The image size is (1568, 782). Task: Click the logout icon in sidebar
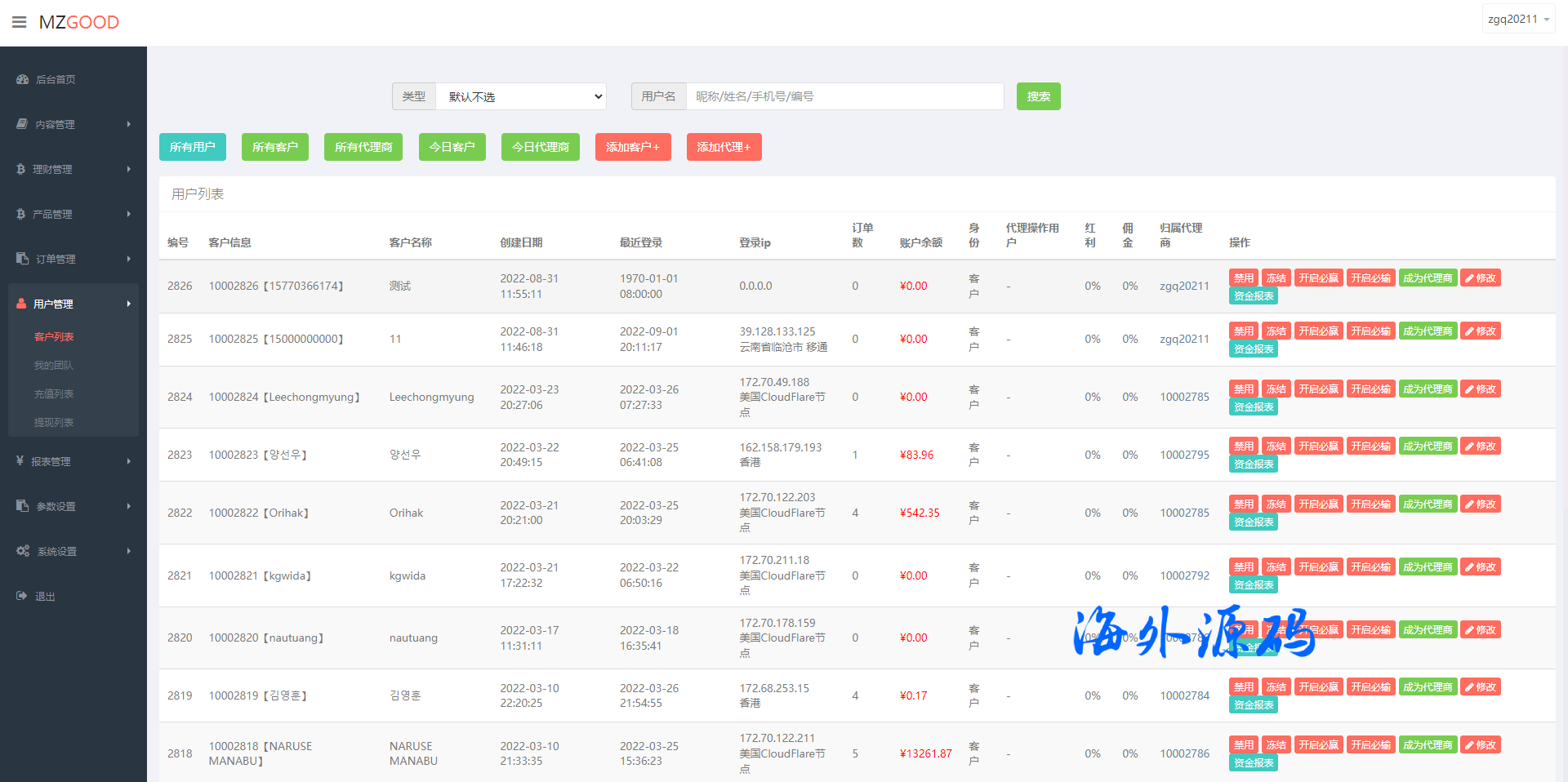pos(22,596)
